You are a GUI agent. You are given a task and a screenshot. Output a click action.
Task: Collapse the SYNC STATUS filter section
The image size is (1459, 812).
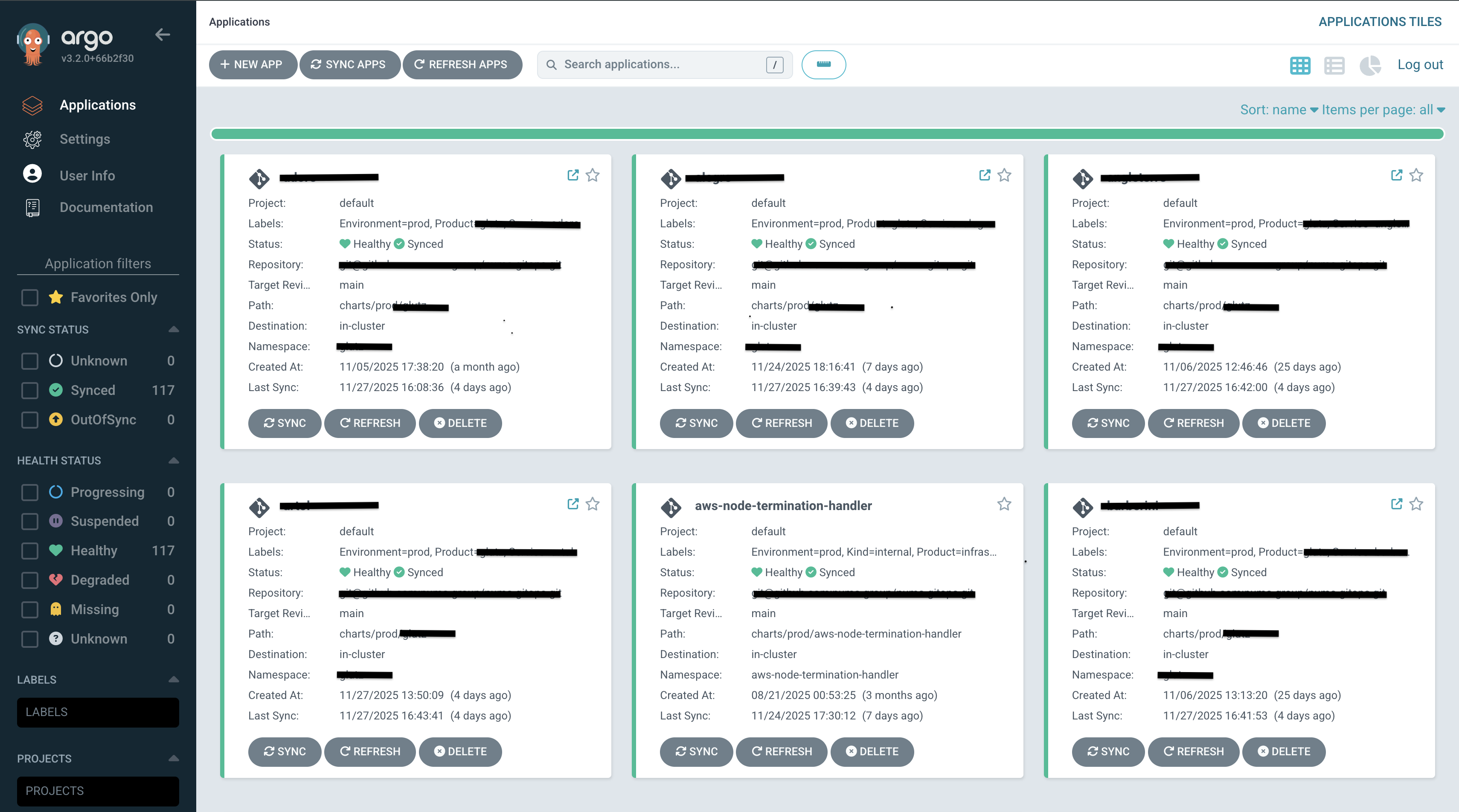[x=173, y=329]
